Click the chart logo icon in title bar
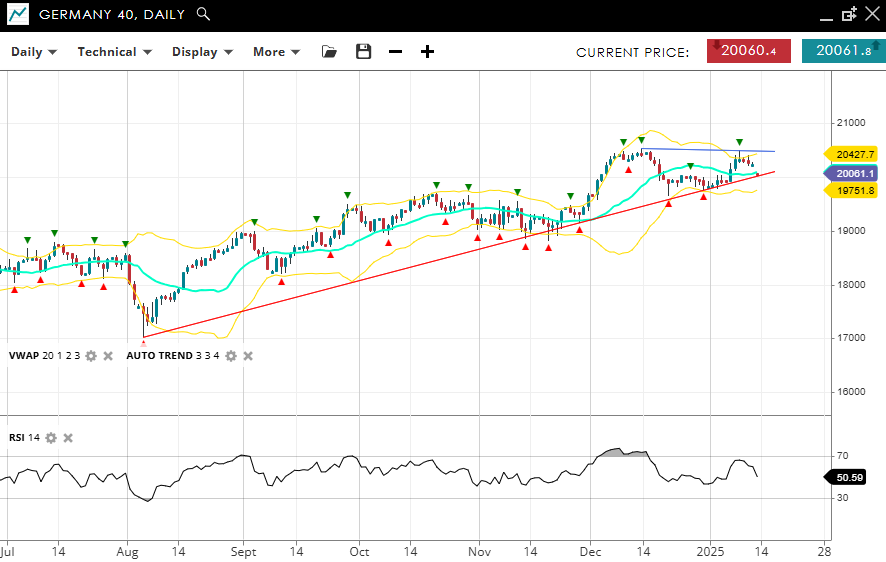The height and width of the screenshot is (562, 886). pos(18,15)
